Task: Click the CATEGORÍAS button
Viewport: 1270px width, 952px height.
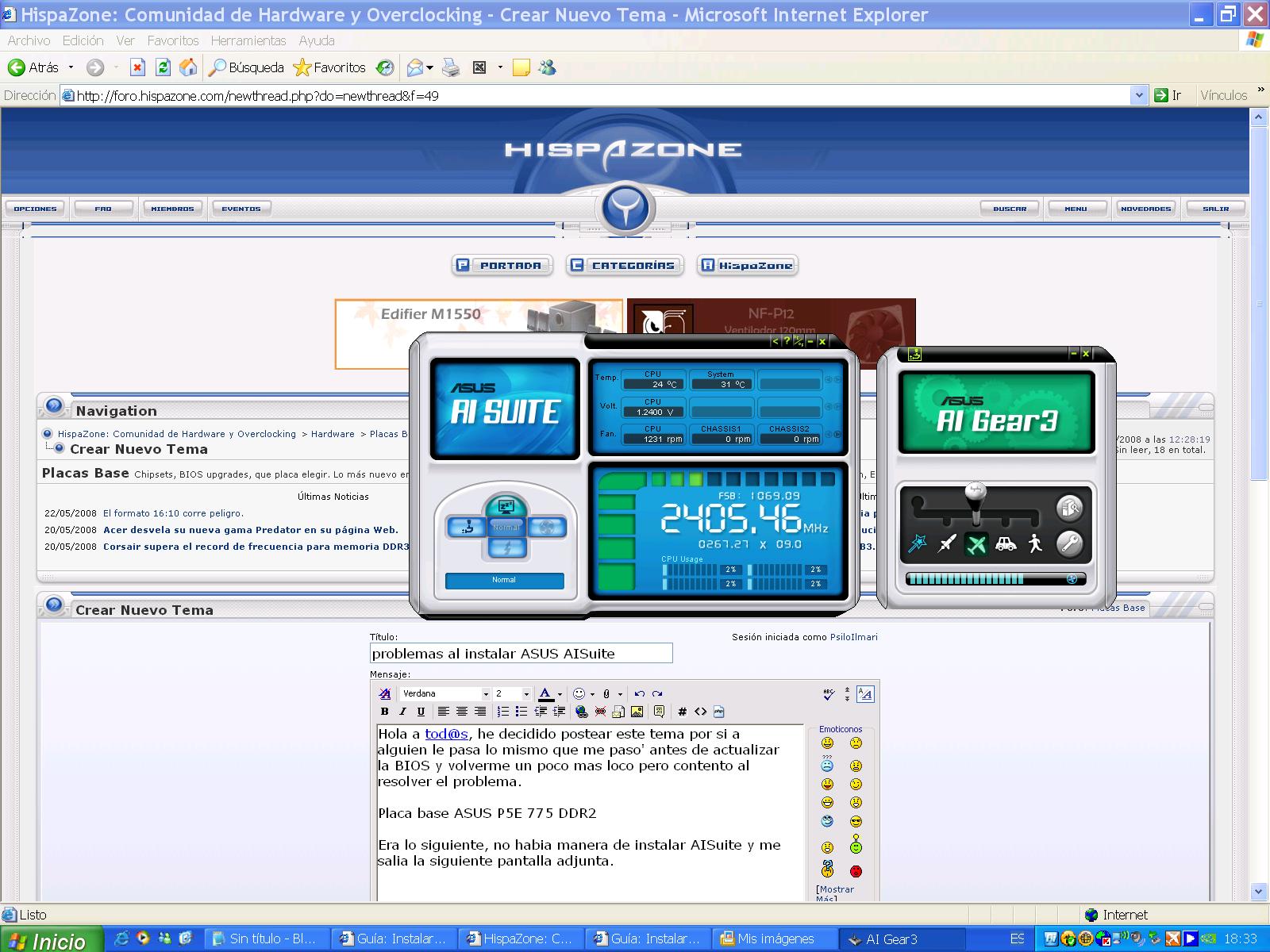Action: point(625,266)
